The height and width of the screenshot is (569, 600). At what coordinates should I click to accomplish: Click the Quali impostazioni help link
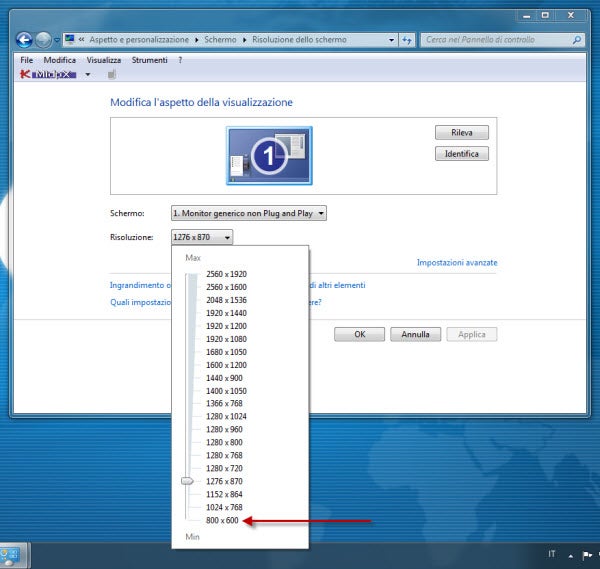(140, 302)
